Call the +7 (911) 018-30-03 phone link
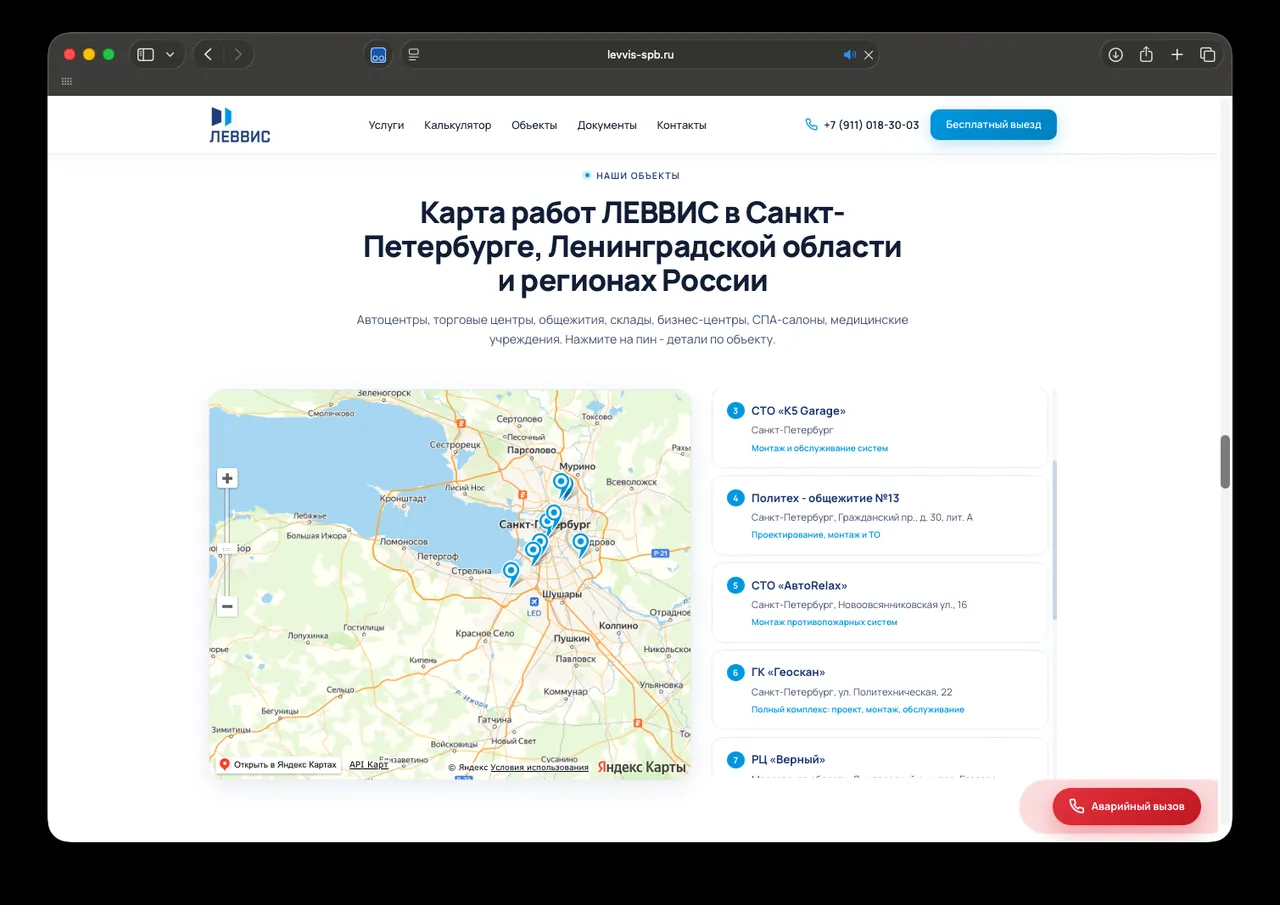The width and height of the screenshot is (1280, 905). (x=871, y=125)
